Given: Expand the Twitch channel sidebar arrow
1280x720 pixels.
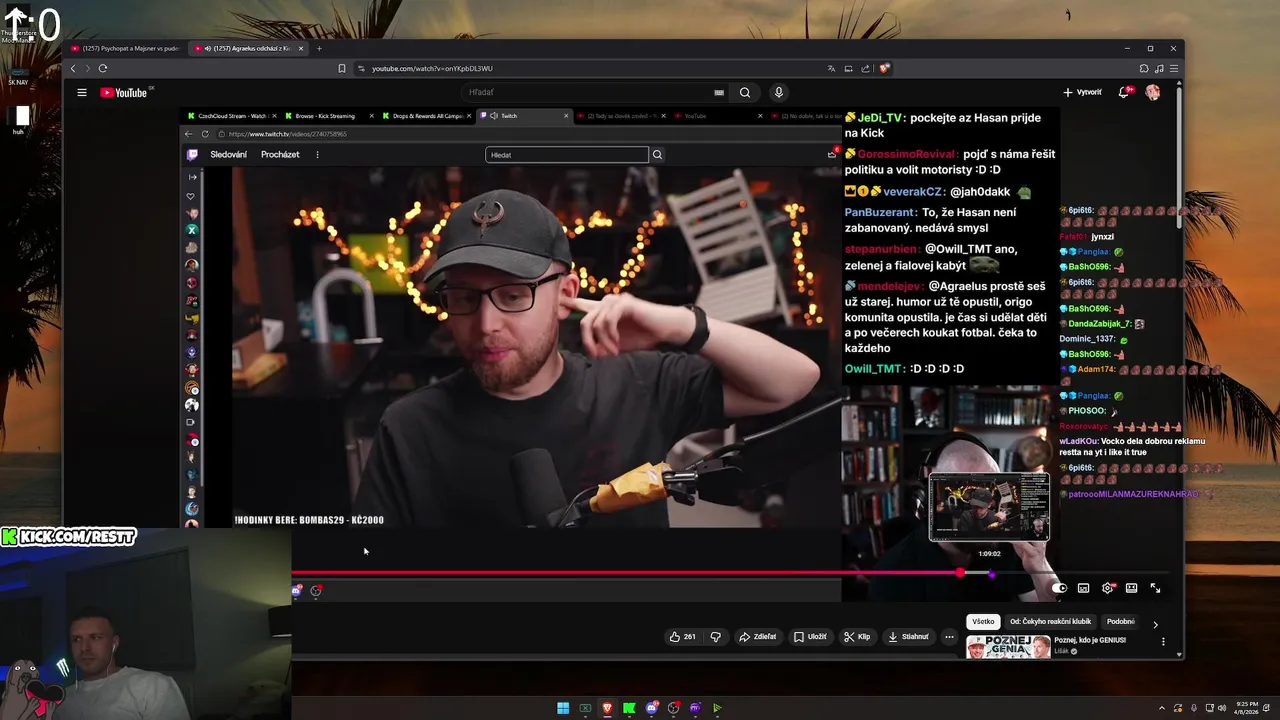Looking at the screenshot, I should click(193, 177).
